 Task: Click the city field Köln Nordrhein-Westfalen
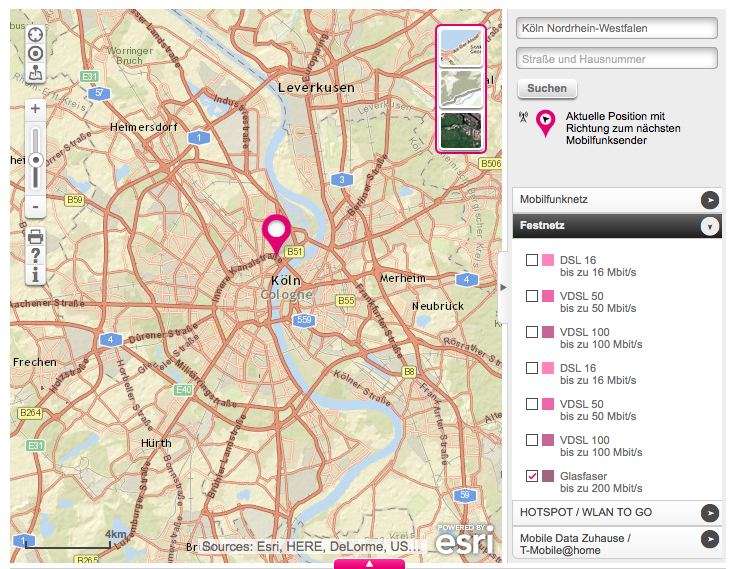(617, 28)
